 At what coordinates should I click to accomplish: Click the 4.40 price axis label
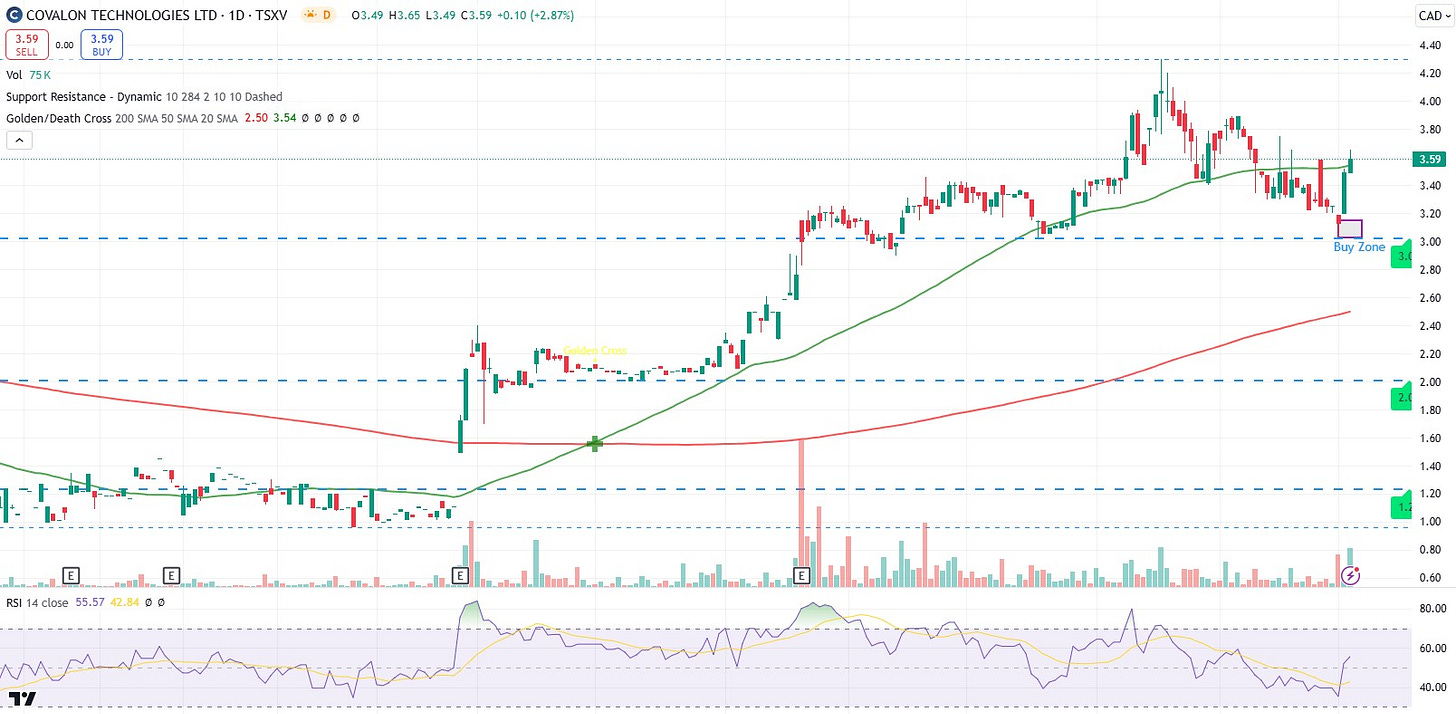(x=1432, y=45)
